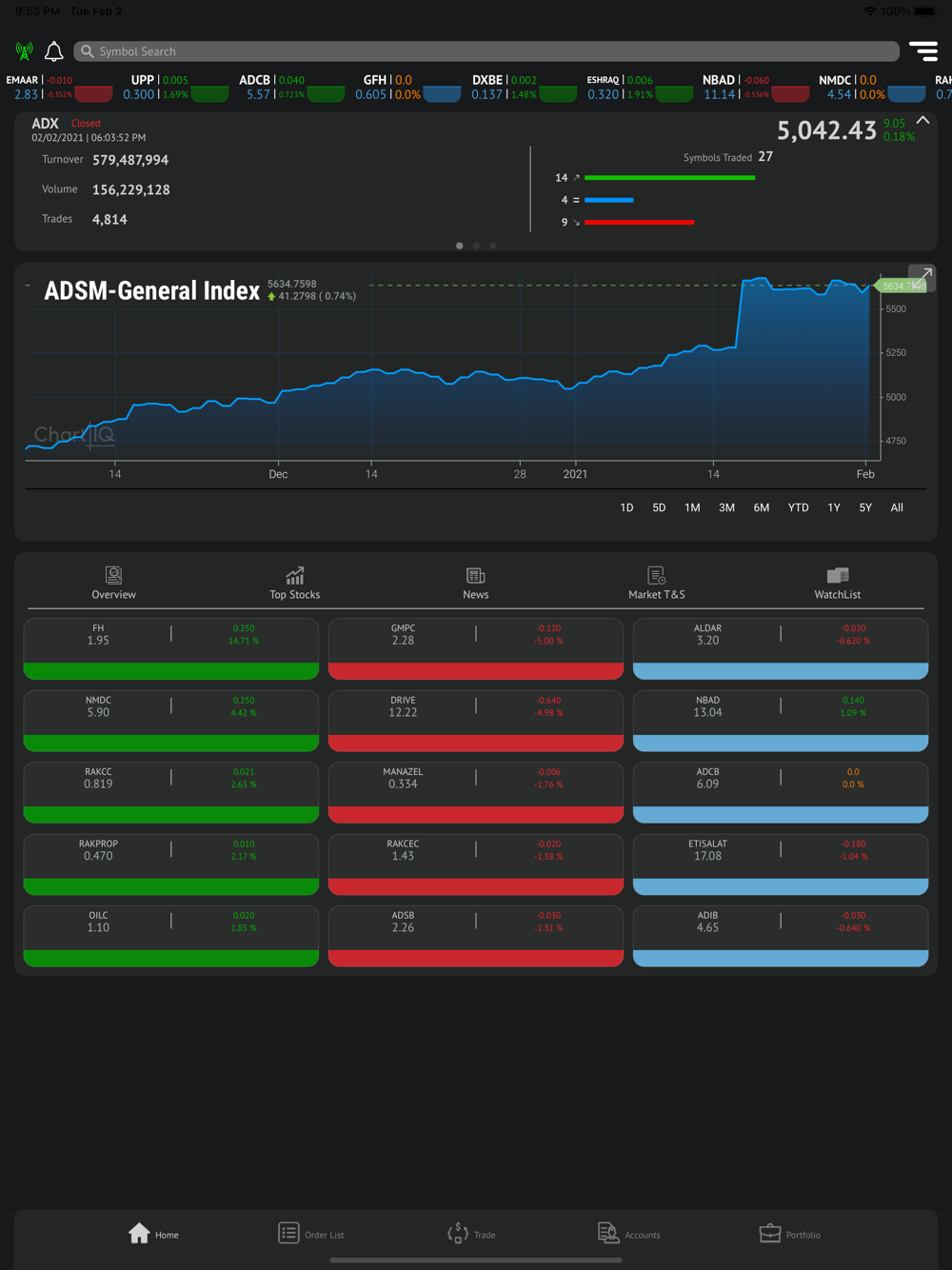Viewport: 952px width, 1270px height.
Task: Open the Order List icon
Action: [288, 1233]
